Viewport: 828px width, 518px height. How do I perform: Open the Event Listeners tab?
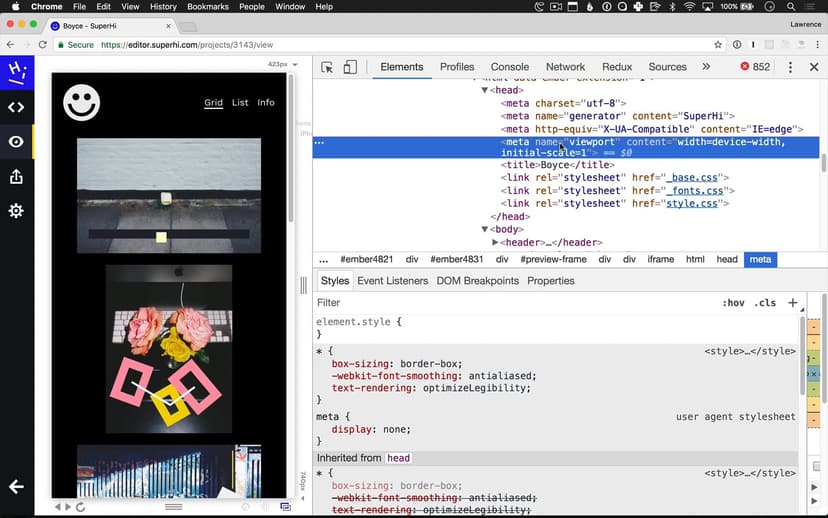pos(392,281)
